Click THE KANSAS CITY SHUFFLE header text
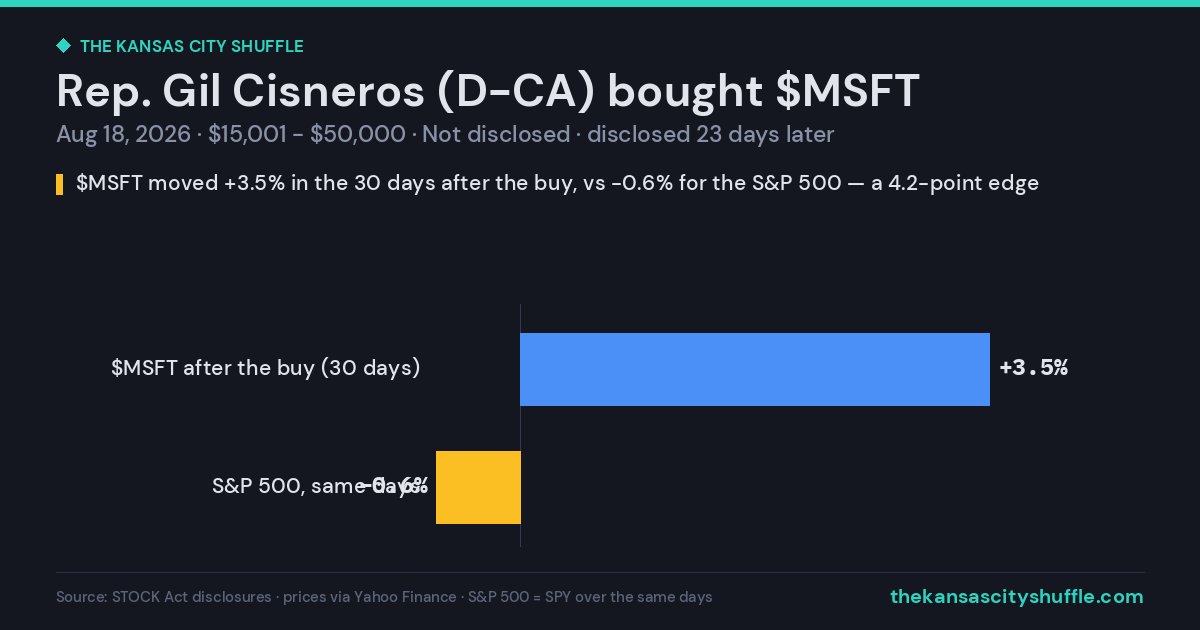Image resolution: width=1200 pixels, height=630 pixels. click(x=191, y=46)
